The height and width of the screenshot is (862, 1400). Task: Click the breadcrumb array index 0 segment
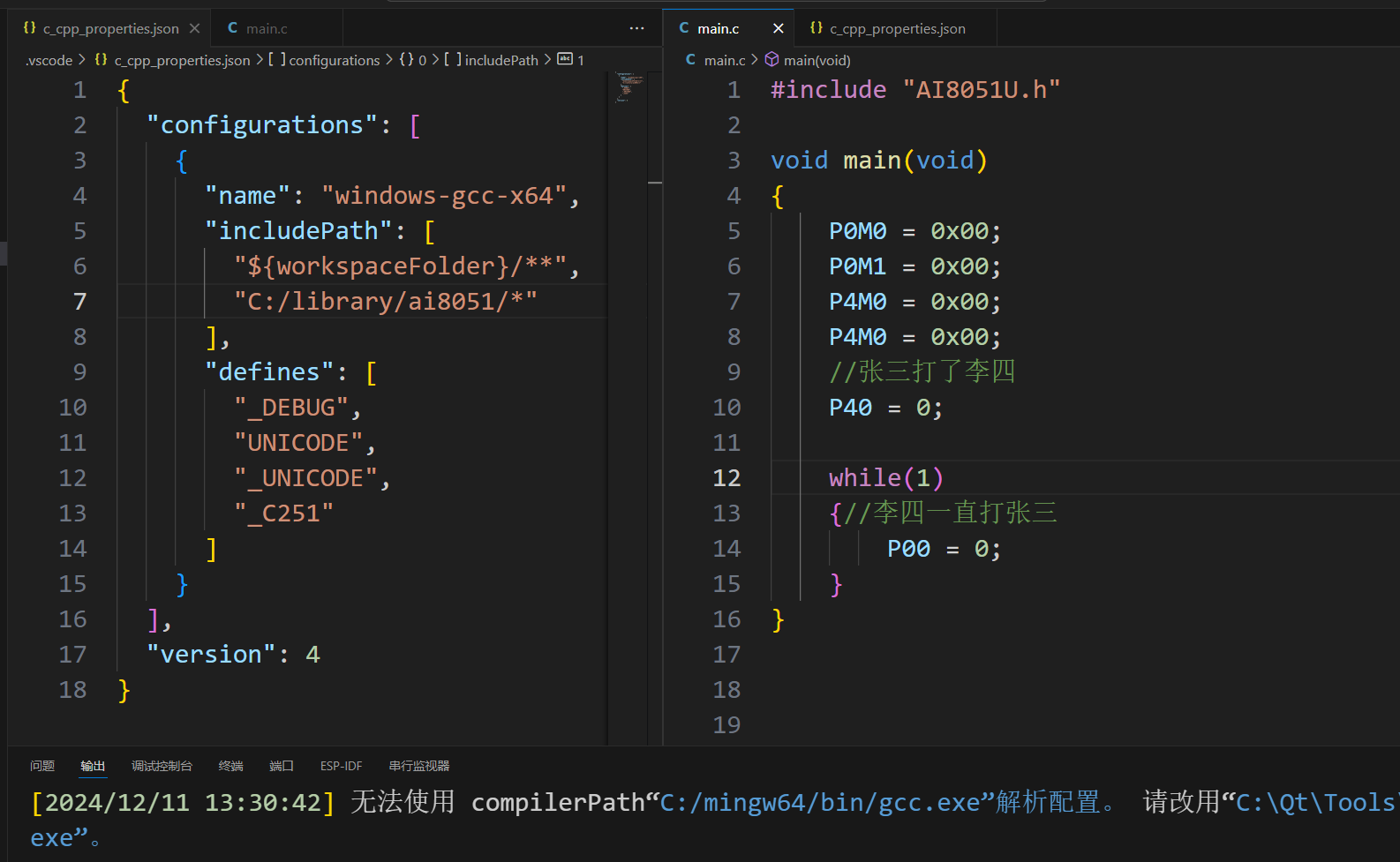coord(422,60)
